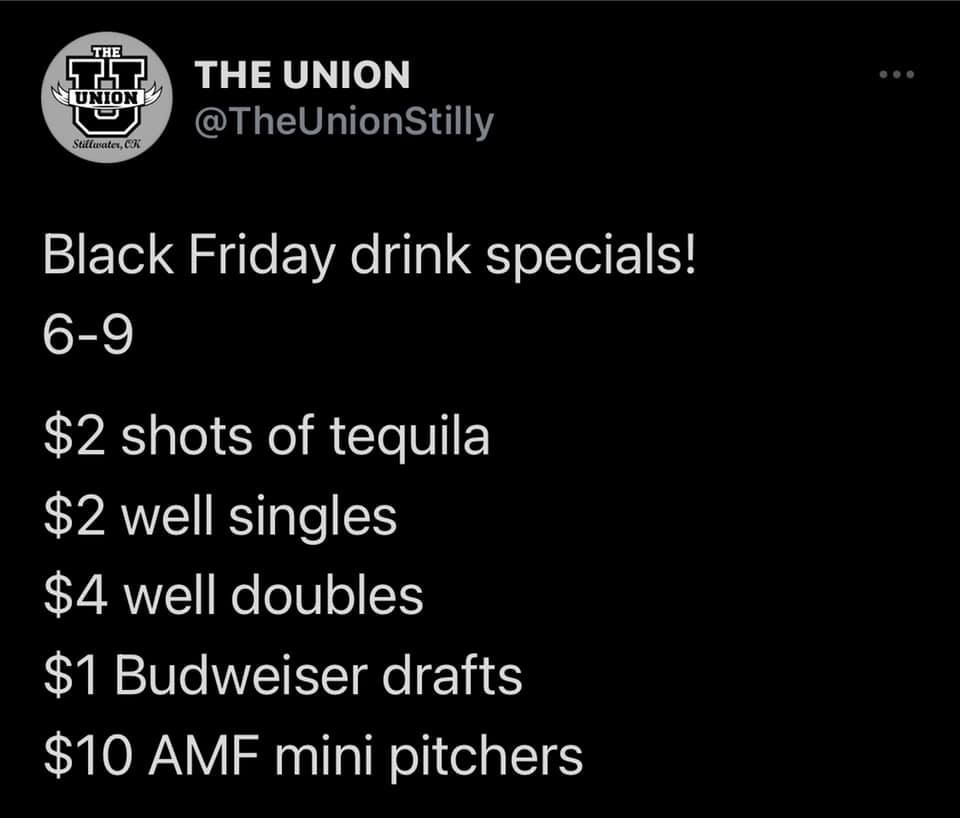The width and height of the screenshot is (960, 818).
Task: Open THE UNION display name profile link
Action: click(x=302, y=74)
